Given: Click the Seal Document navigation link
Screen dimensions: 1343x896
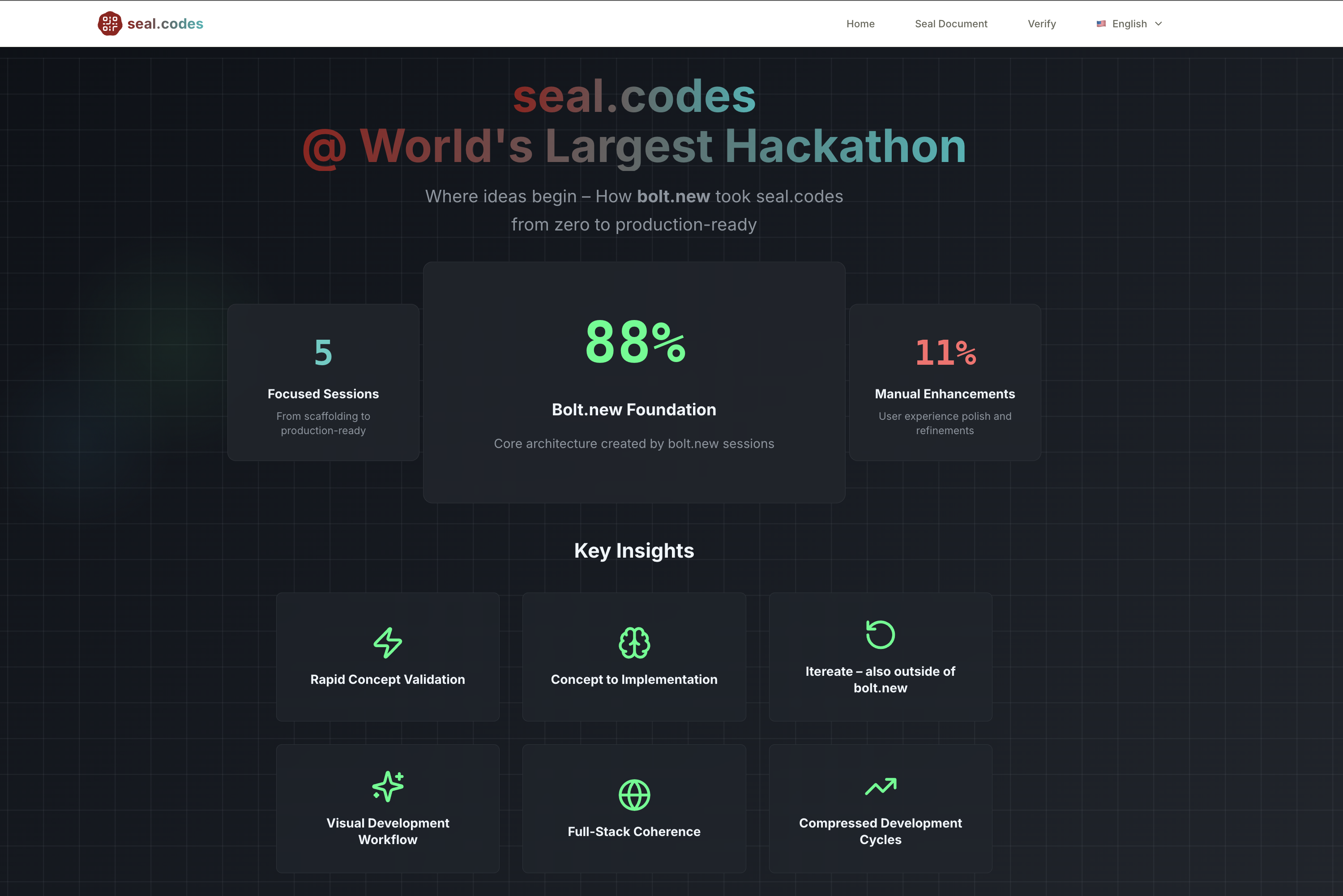Looking at the screenshot, I should click(951, 23).
